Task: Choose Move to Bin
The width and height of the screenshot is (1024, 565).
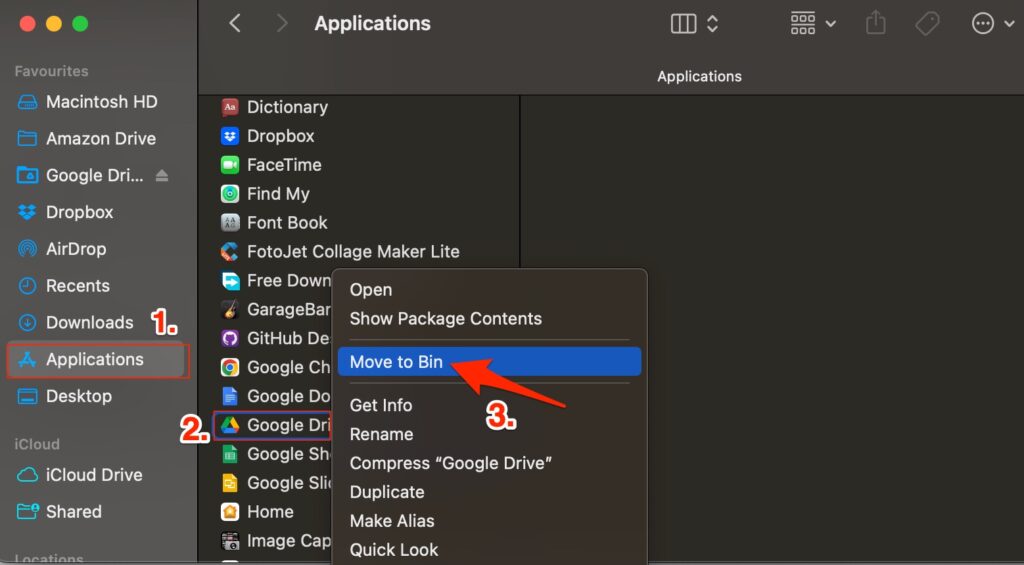Action: click(x=490, y=362)
